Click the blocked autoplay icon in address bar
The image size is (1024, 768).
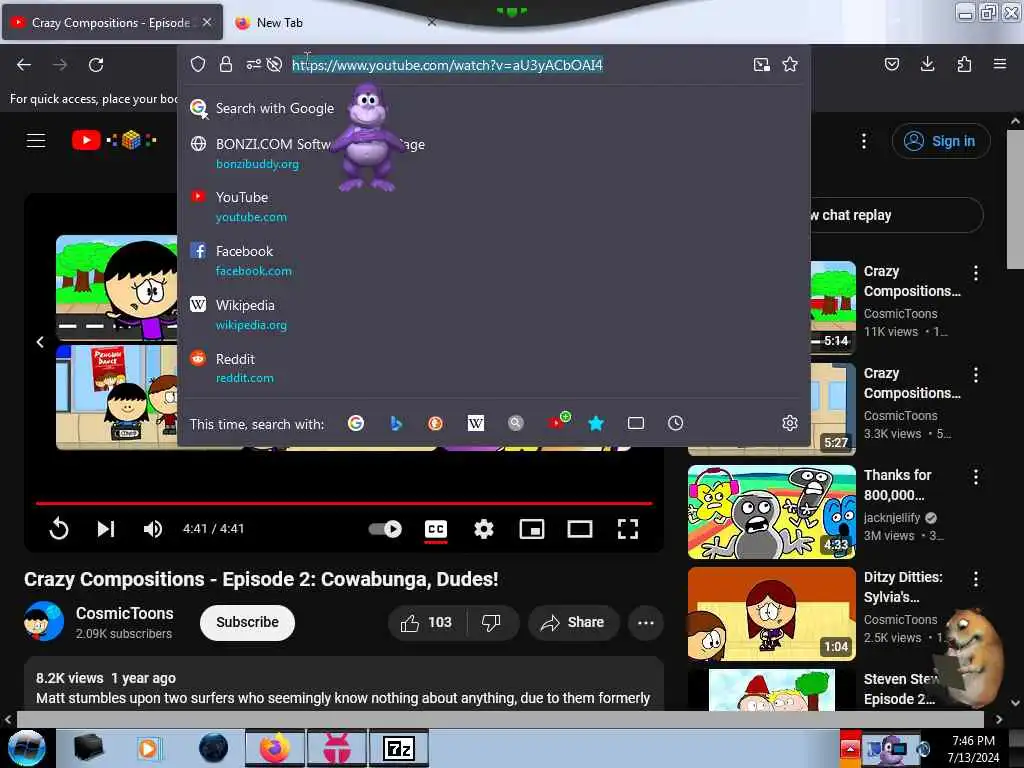pos(274,64)
